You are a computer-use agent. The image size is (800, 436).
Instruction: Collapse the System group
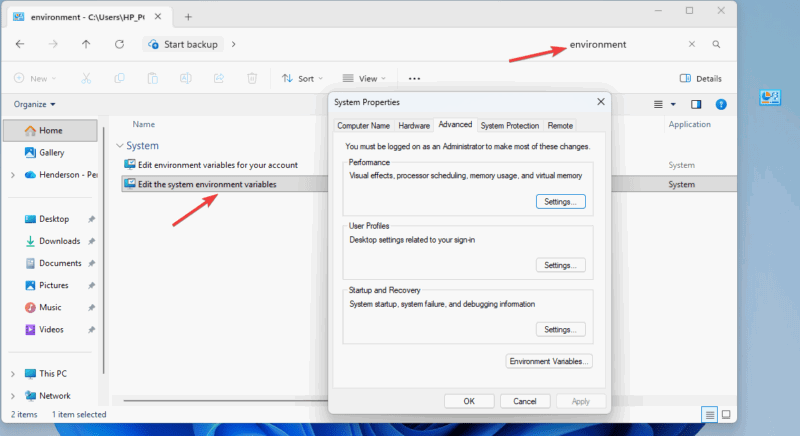pos(120,145)
